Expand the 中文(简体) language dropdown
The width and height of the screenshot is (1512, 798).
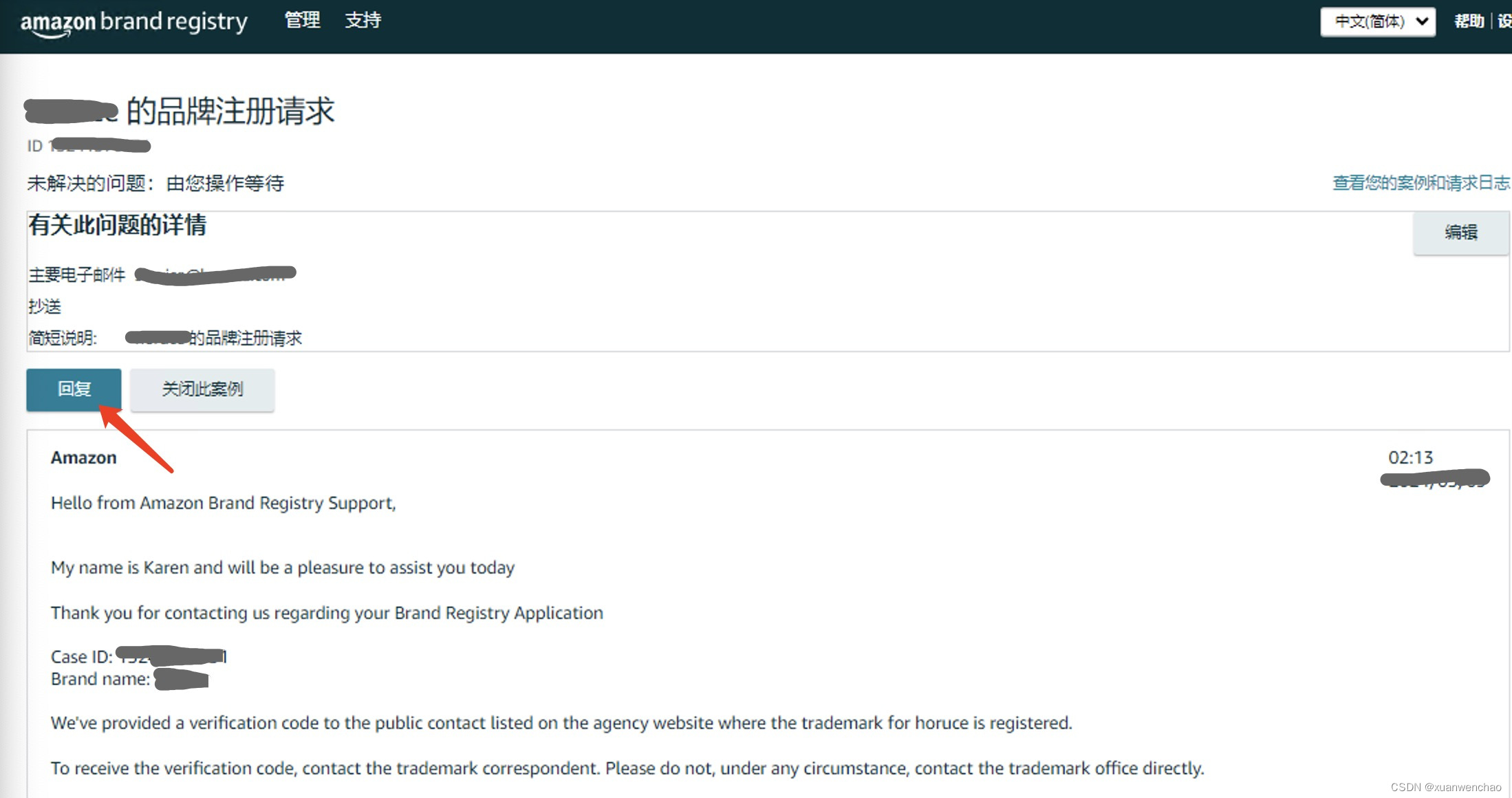click(1371, 22)
